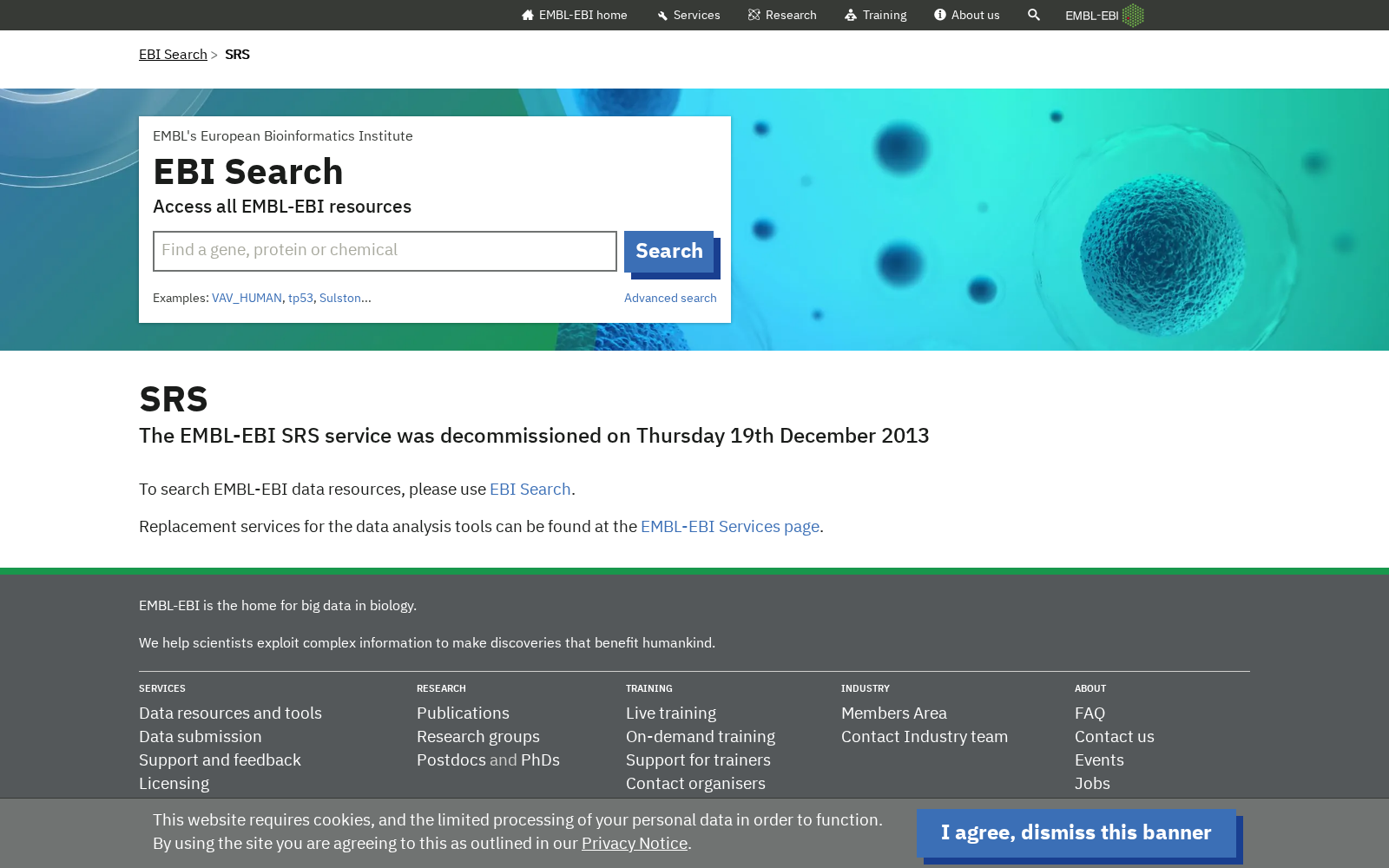Screen dimensions: 1389x868
Task: Open the About us menu item
Action: [966, 15]
